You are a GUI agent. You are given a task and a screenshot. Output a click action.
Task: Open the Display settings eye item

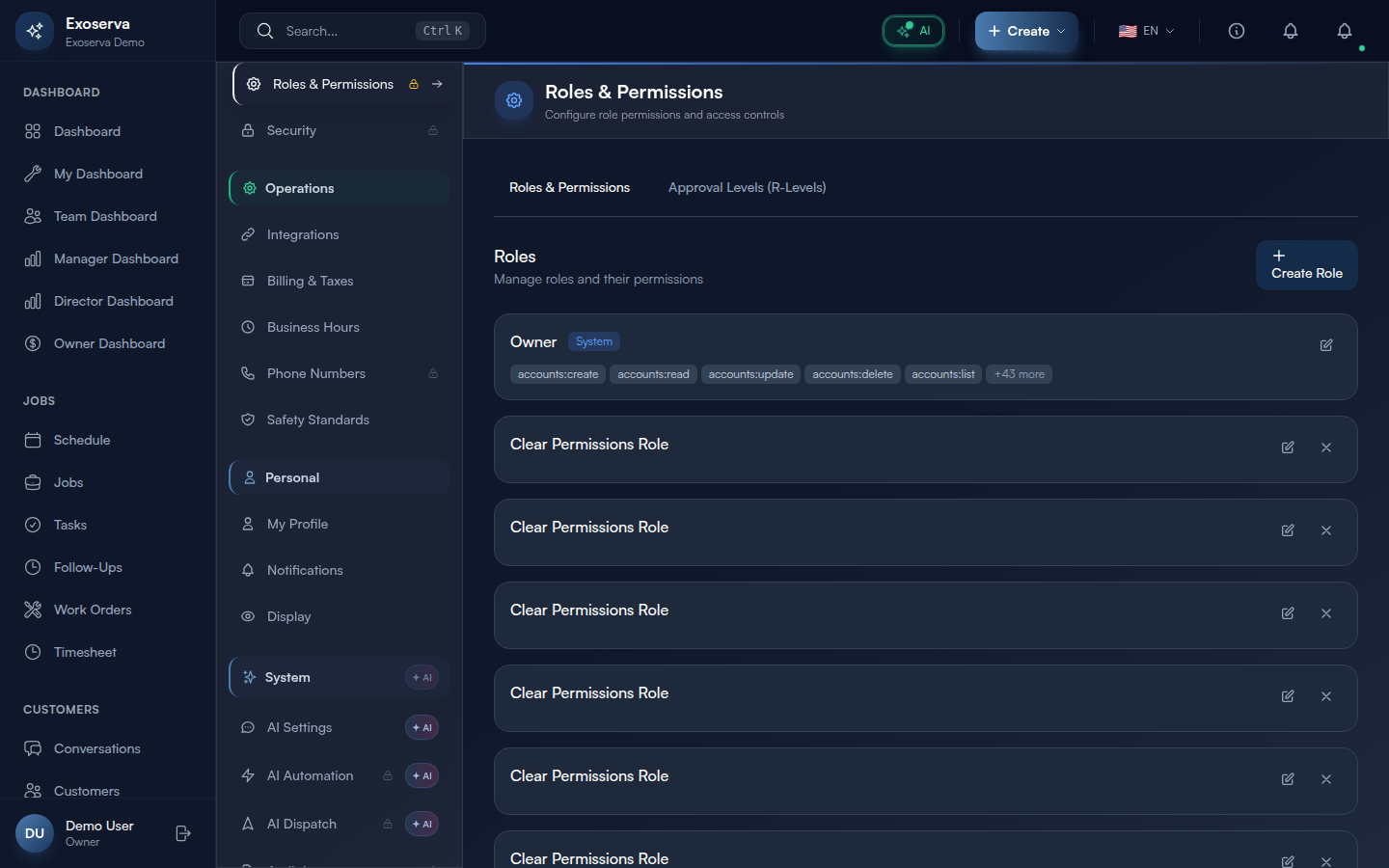288,616
